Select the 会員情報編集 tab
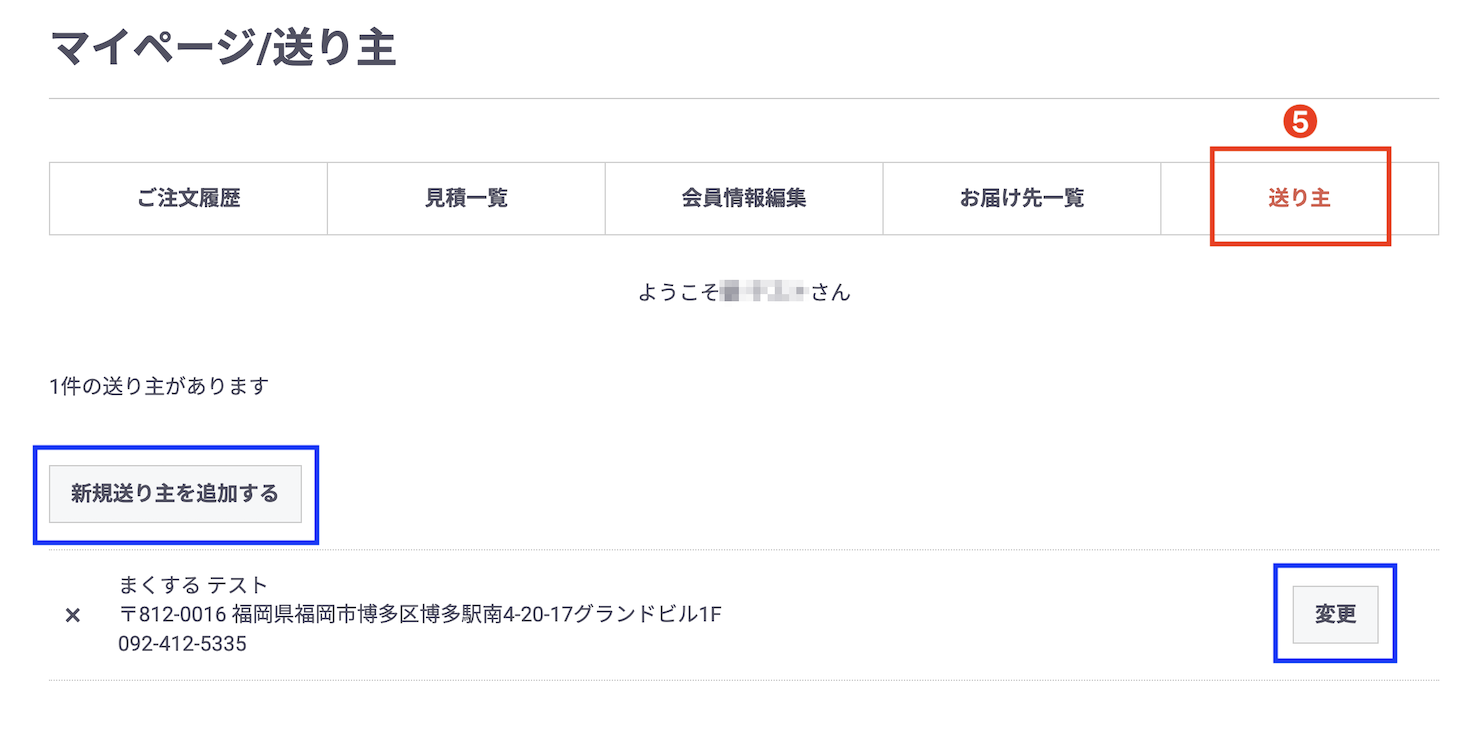This screenshot has height=737, width=1470. [743, 198]
